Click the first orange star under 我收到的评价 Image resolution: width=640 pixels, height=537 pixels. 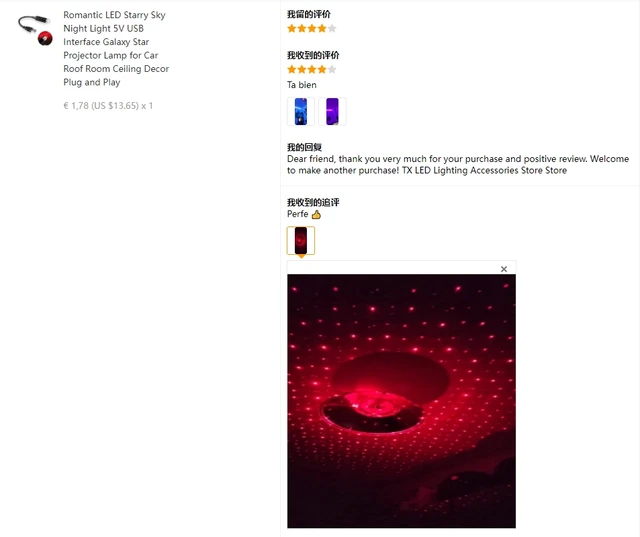pyautogui.click(x=292, y=69)
